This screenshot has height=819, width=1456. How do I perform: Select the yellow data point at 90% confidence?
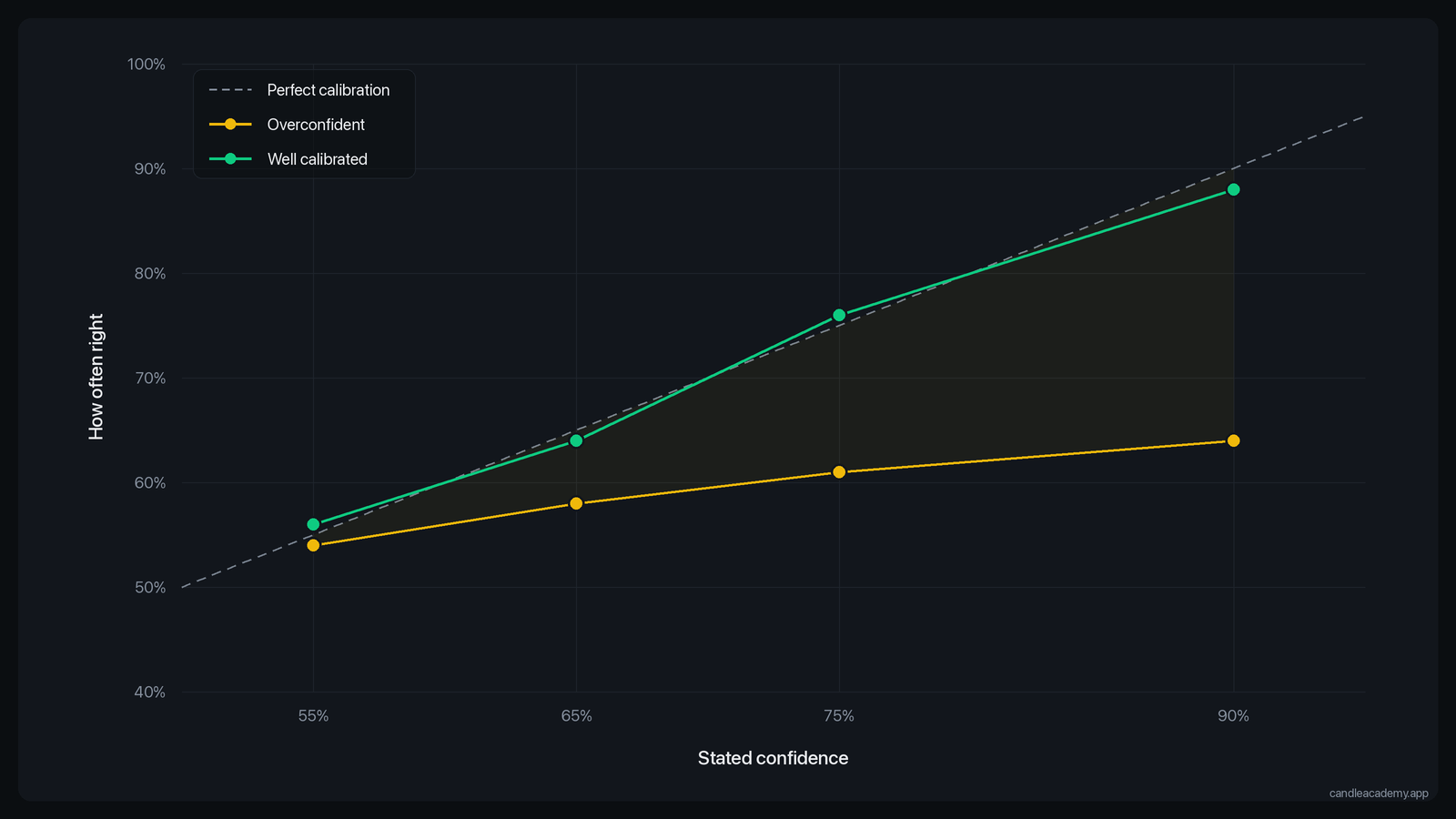click(1233, 440)
